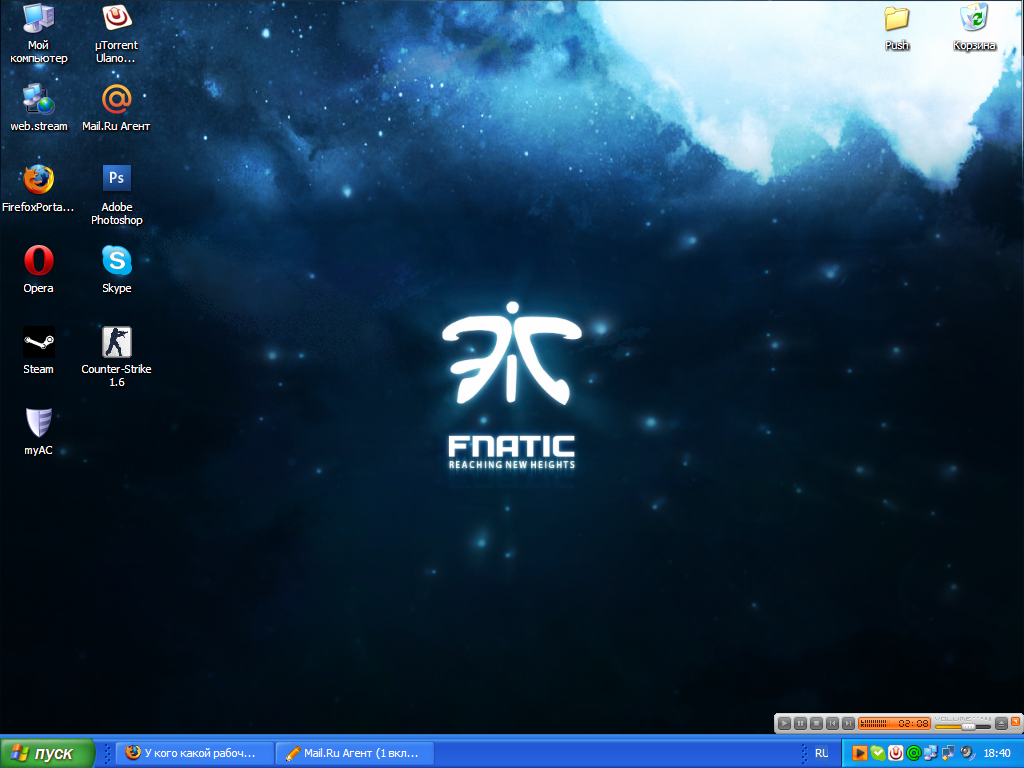The width and height of the screenshot is (1024, 768).
Task: Click the eject button in player toolbar
Action: 1001,723
